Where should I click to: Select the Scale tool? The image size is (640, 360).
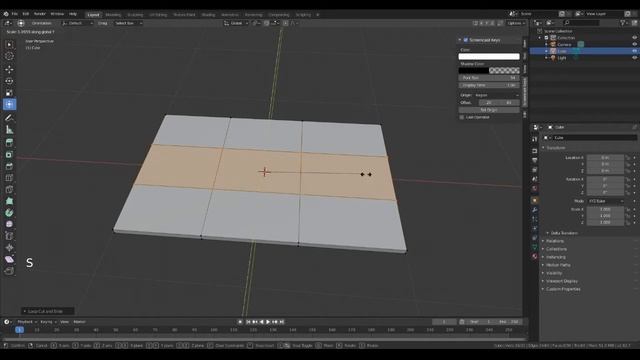pos(9,93)
